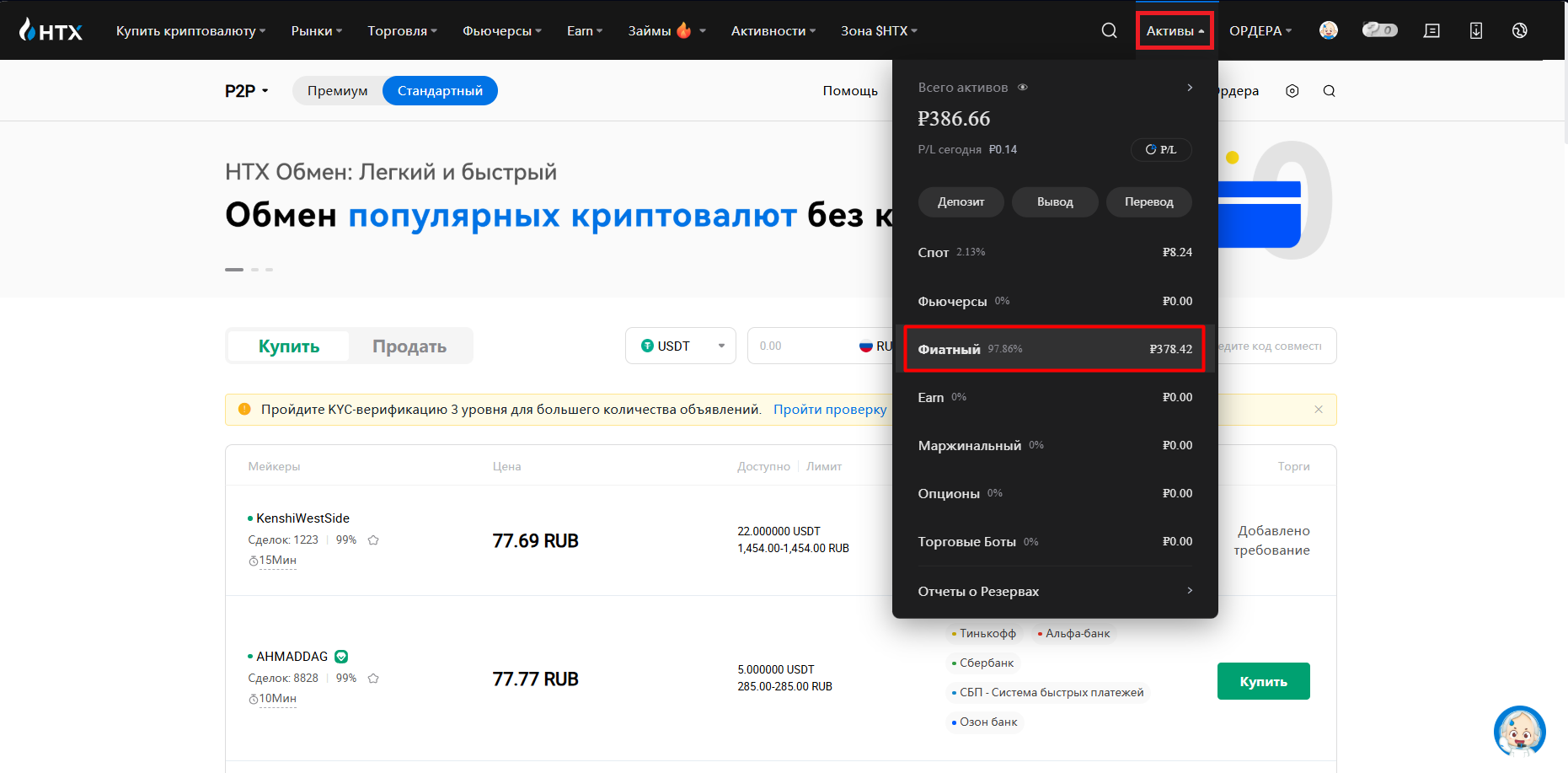
Task: Click the P/L chart button
Action: tap(1161, 149)
